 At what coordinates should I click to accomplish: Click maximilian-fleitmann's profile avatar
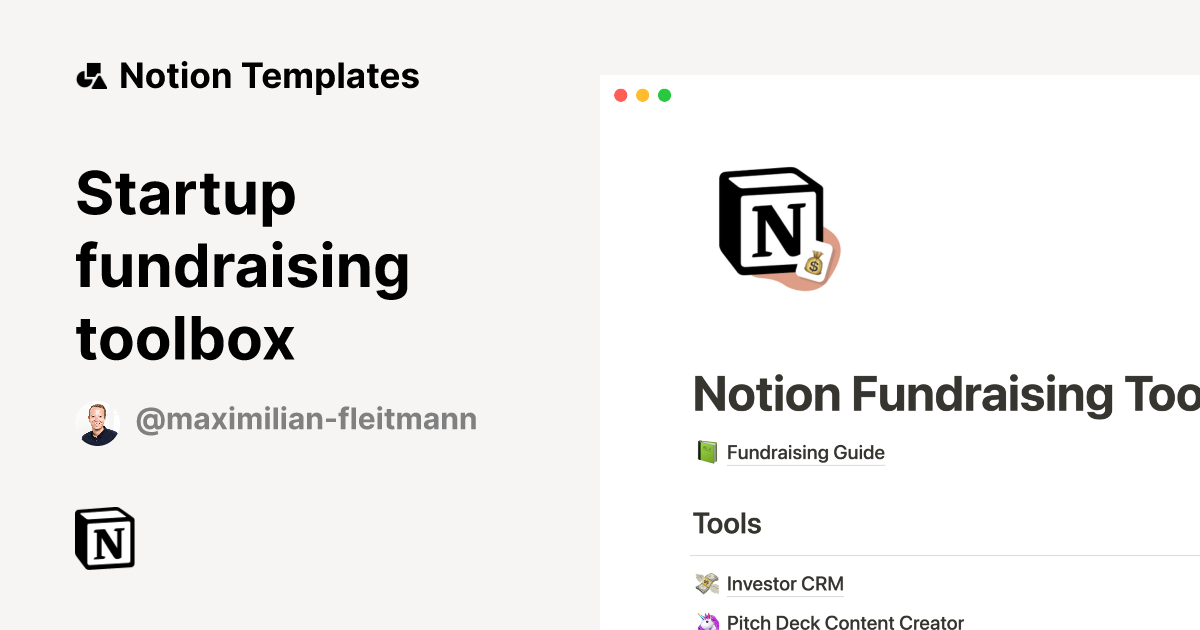tap(99, 419)
